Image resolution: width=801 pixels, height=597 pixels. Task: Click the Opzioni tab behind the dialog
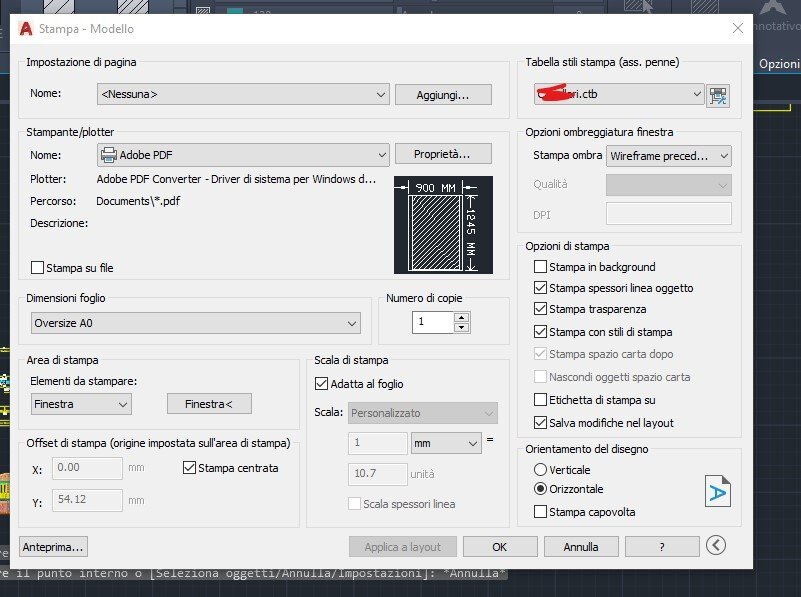(779, 64)
